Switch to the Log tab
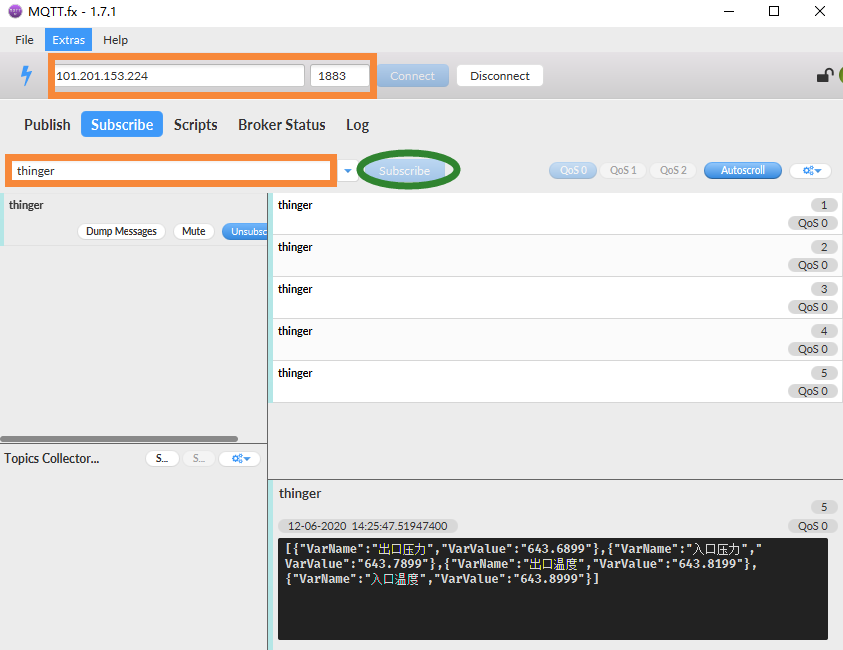The width and height of the screenshot is (843, 650). [x=358, y=125]
